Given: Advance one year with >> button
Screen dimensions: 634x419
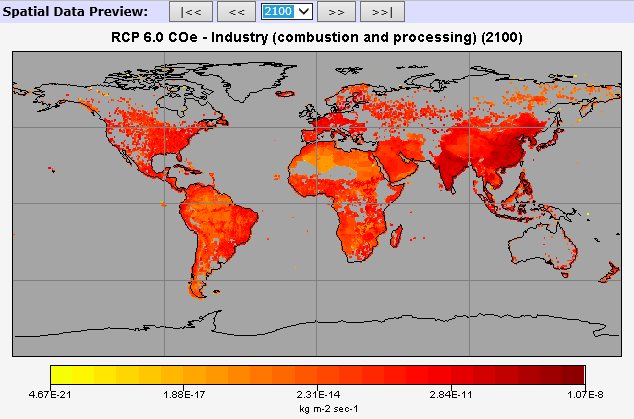Looking at the screenshot, I should coord(337,12).
